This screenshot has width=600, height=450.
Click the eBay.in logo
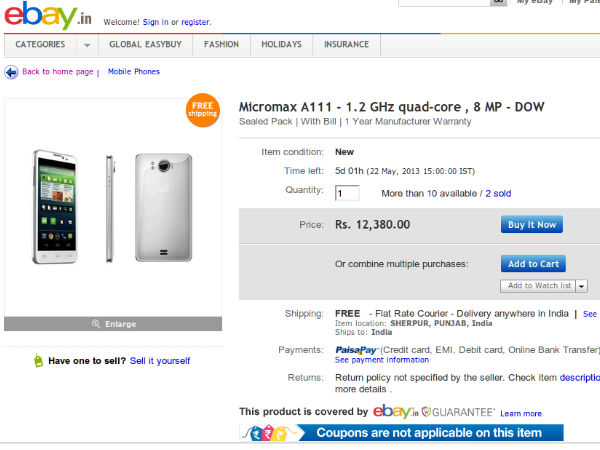[39, 17]
